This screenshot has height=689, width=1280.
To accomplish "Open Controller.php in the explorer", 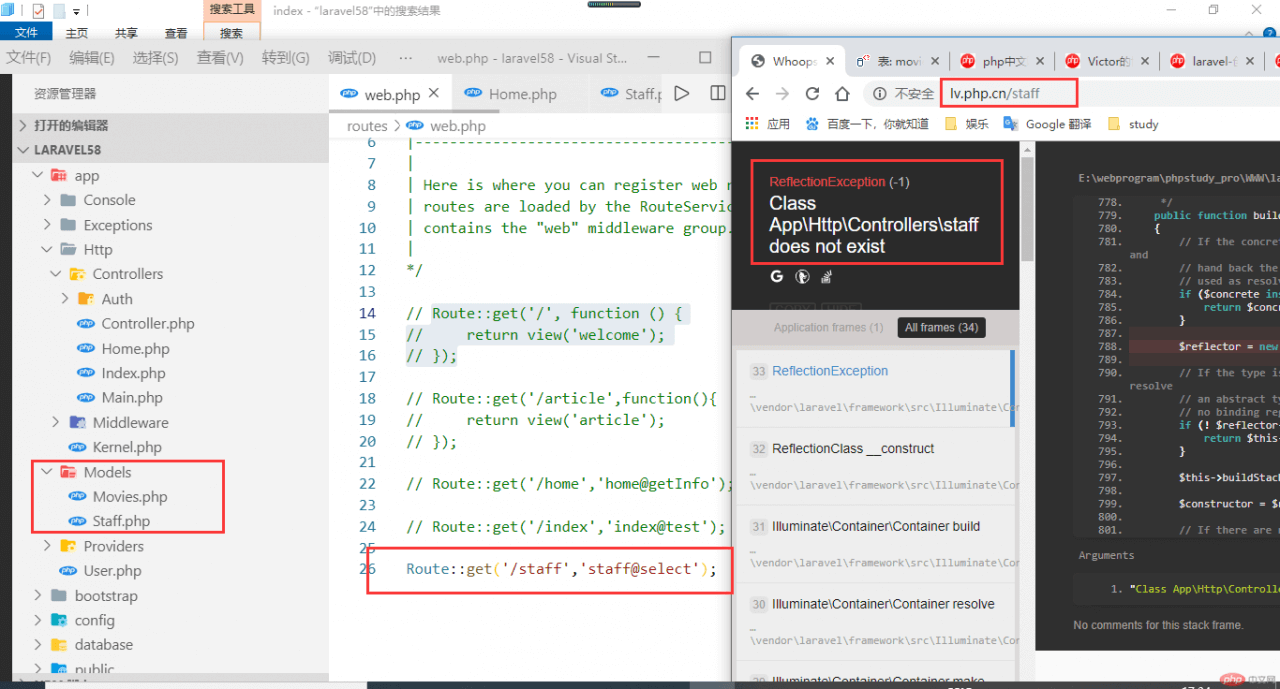I will coord(148,323).
